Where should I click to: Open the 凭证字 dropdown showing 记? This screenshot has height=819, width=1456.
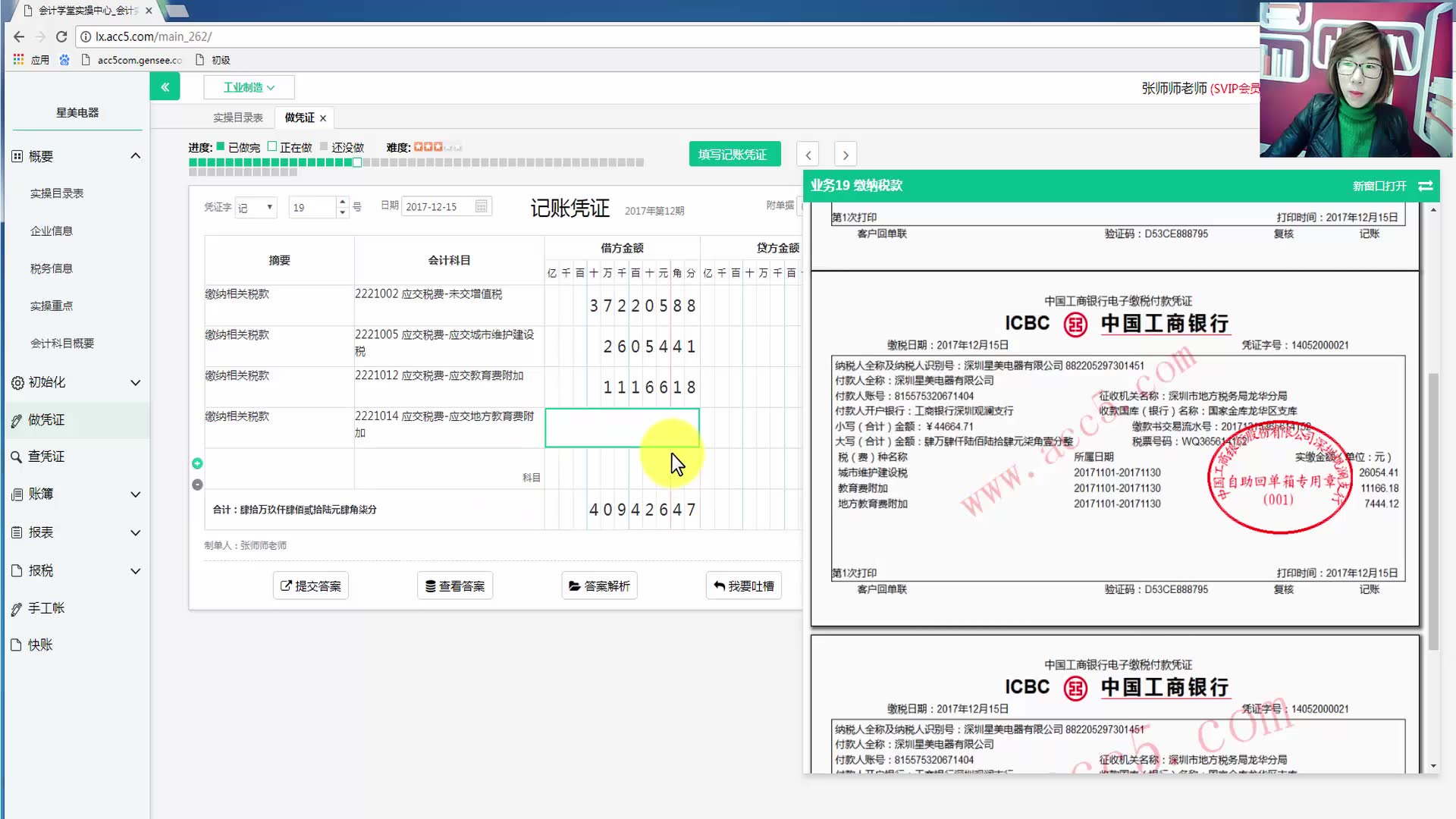point(256,206)
